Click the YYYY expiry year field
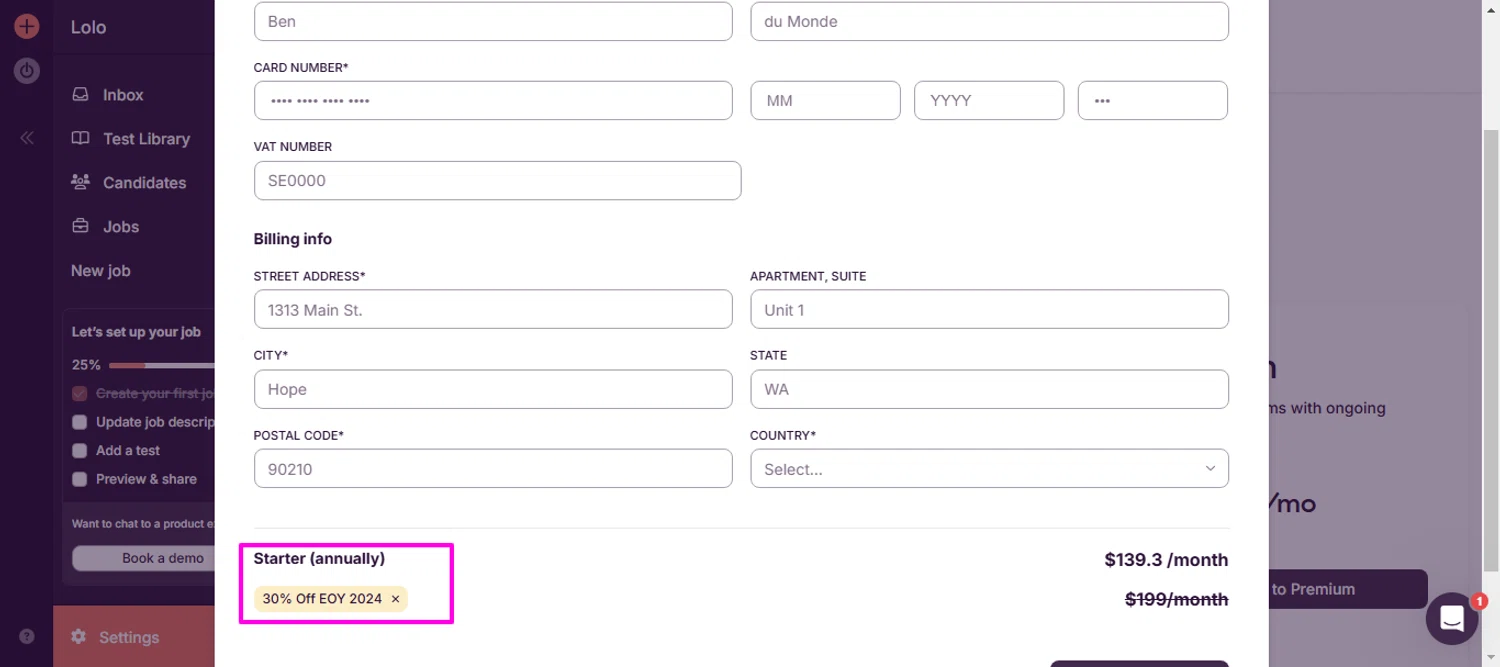This screenshot has width=1500, height=667. point(989,101)
